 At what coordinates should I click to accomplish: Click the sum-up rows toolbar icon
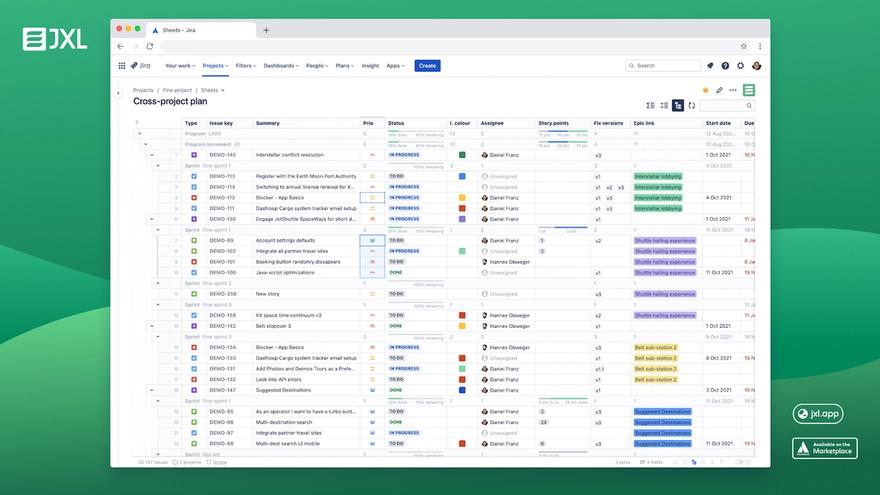[650, 106]
